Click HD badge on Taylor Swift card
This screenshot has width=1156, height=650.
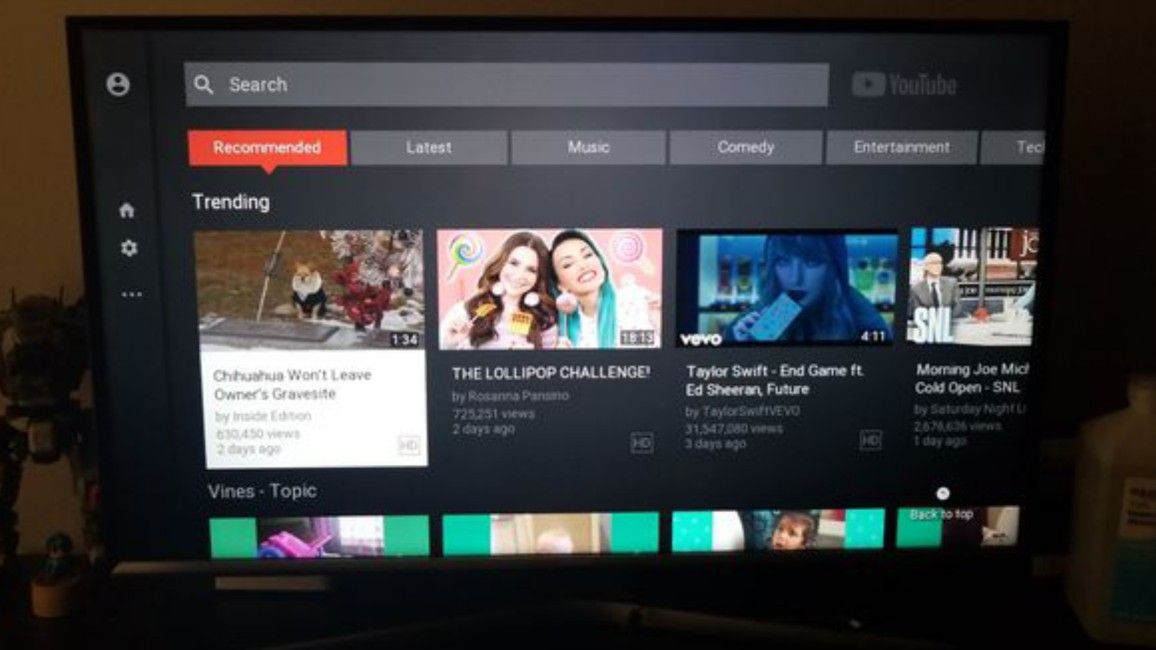870,441
